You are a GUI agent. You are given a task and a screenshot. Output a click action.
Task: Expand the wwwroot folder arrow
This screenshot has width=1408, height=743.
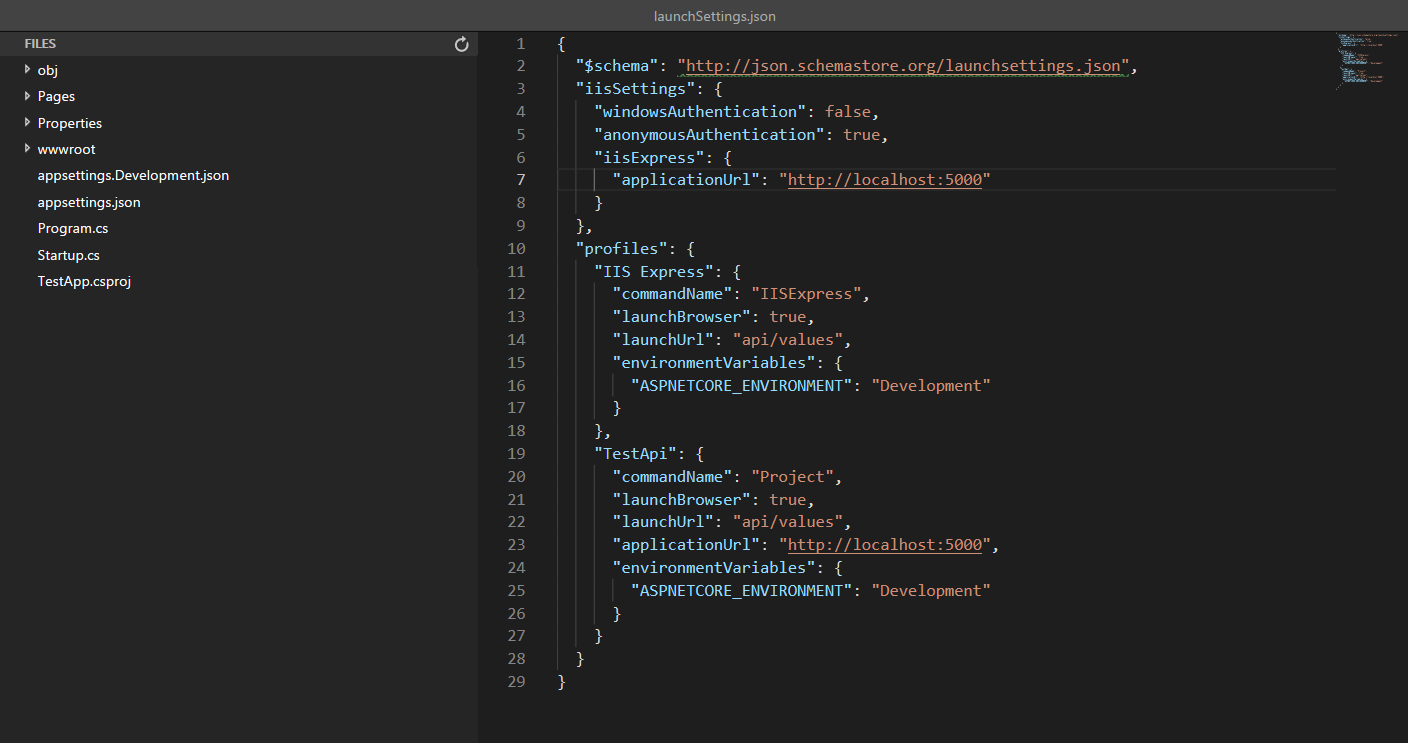(28, 149)
